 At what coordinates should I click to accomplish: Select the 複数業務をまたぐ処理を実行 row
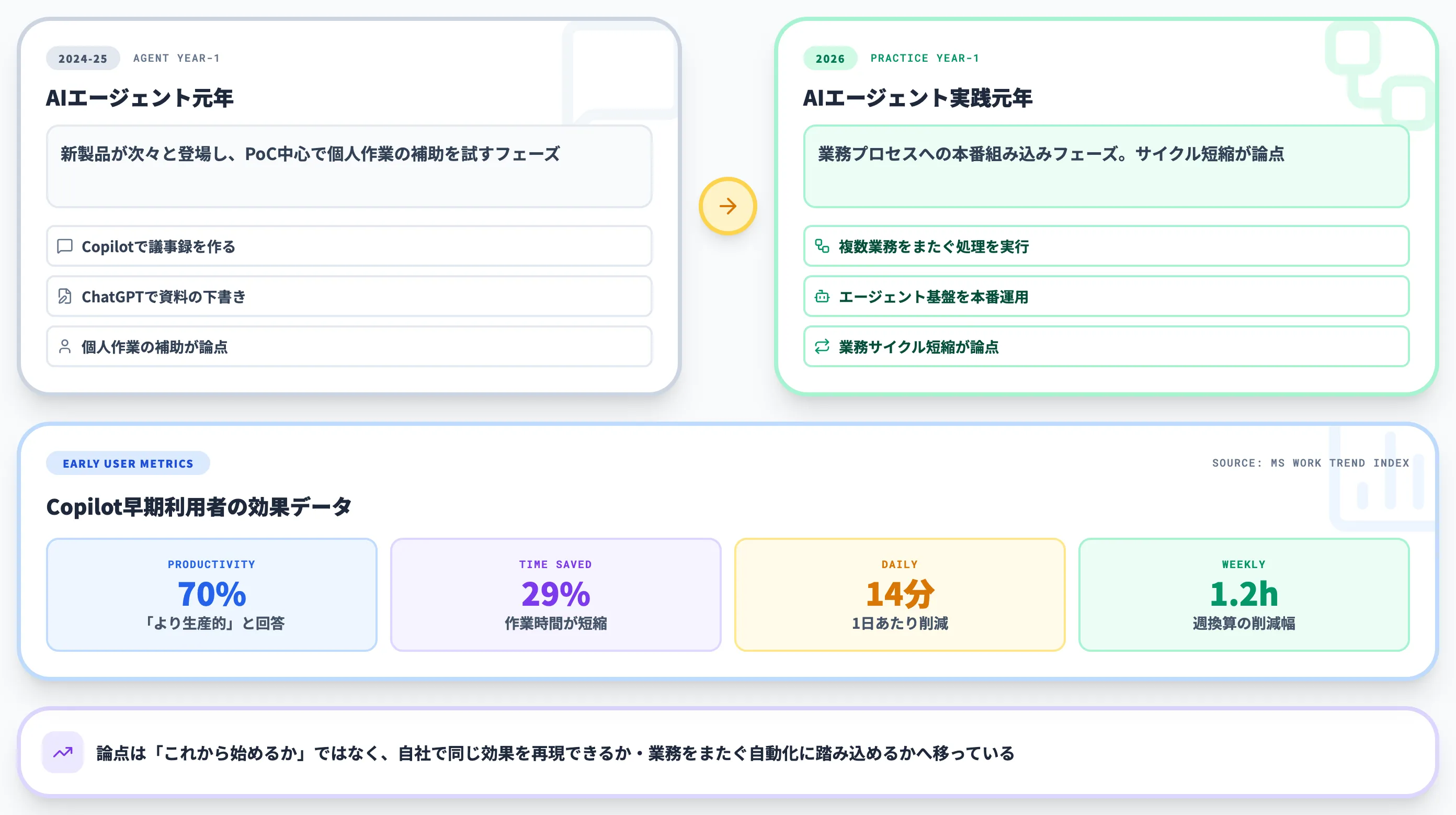(x=1106, y=246)
